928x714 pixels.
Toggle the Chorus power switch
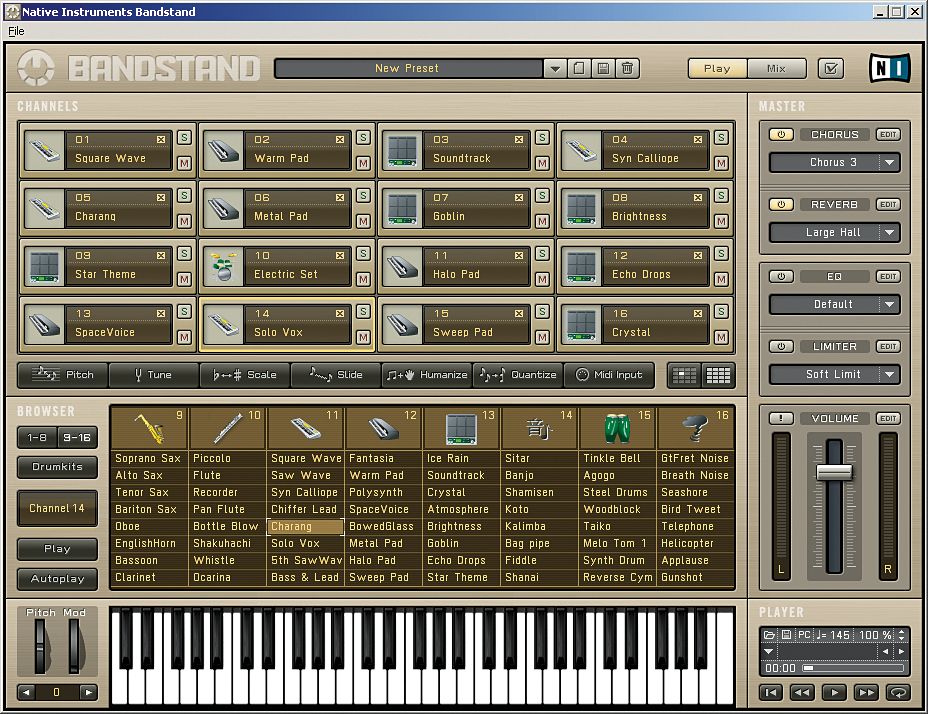[781, 134]
